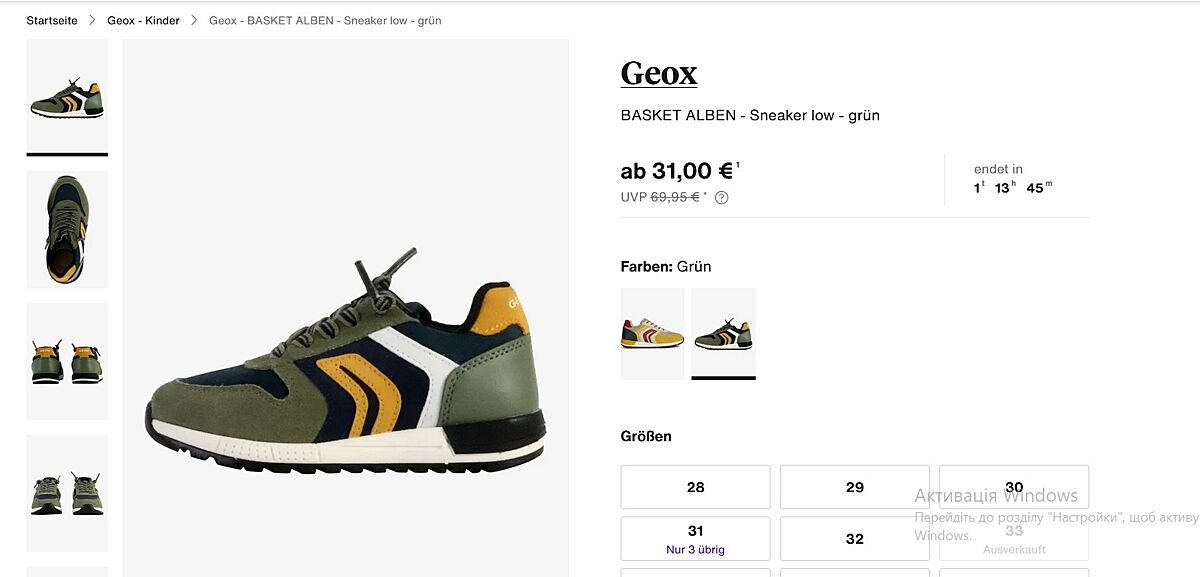Show the side view thumbnail
This screenshot has width=1200, height=577.
67,97
